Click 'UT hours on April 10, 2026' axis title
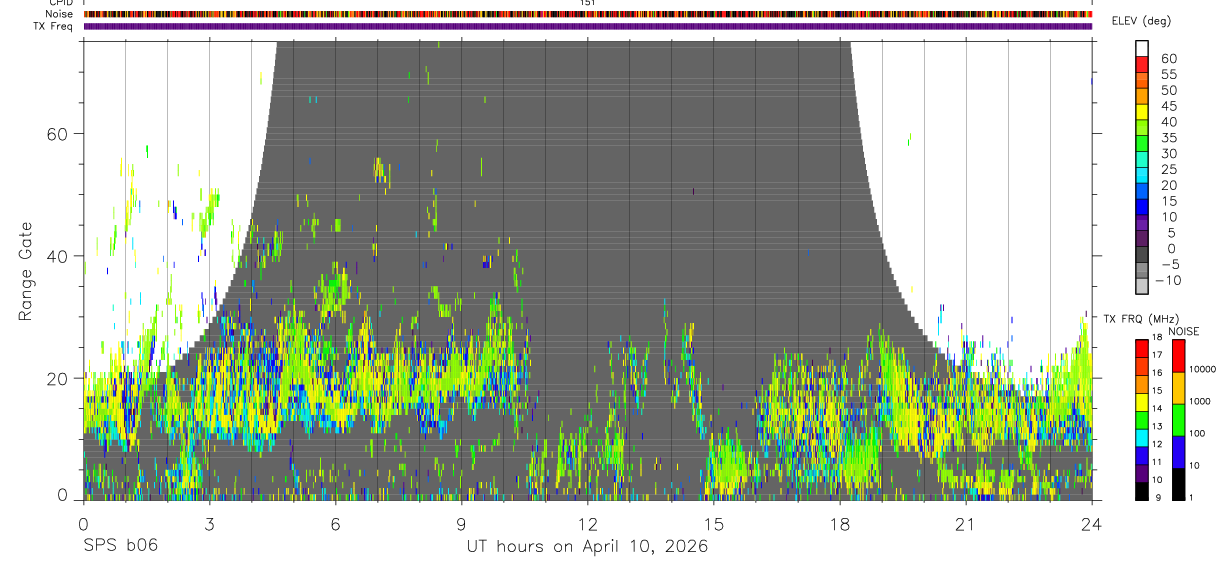This screenshot has height=567, width=1228. tap(587, 547)
